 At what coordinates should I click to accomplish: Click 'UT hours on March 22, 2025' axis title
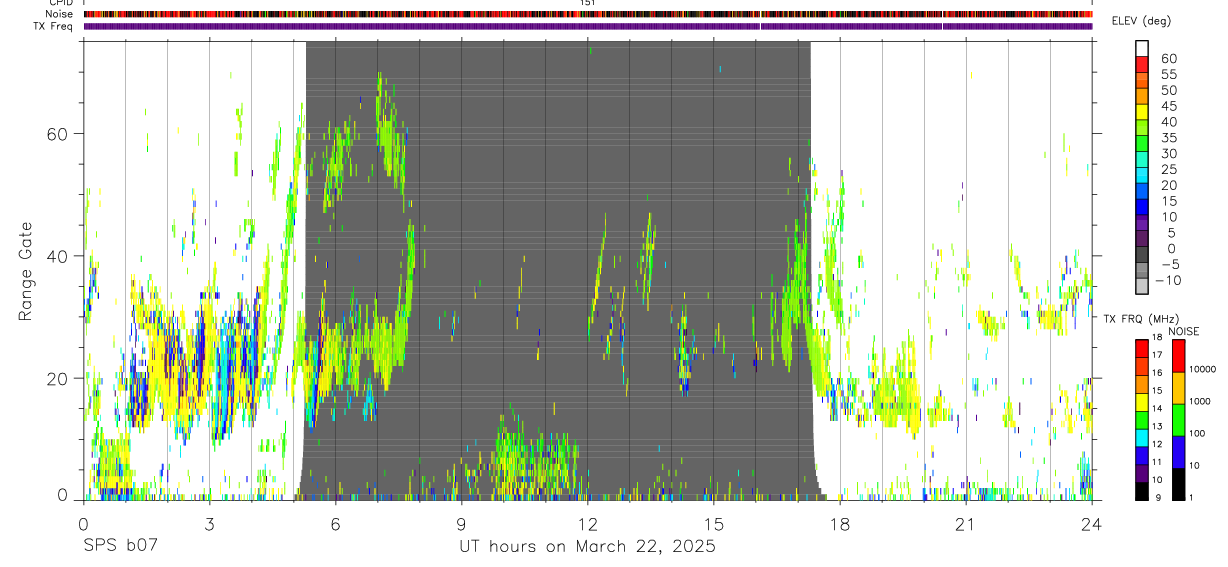pyautogui.click(x=587, y=547)
